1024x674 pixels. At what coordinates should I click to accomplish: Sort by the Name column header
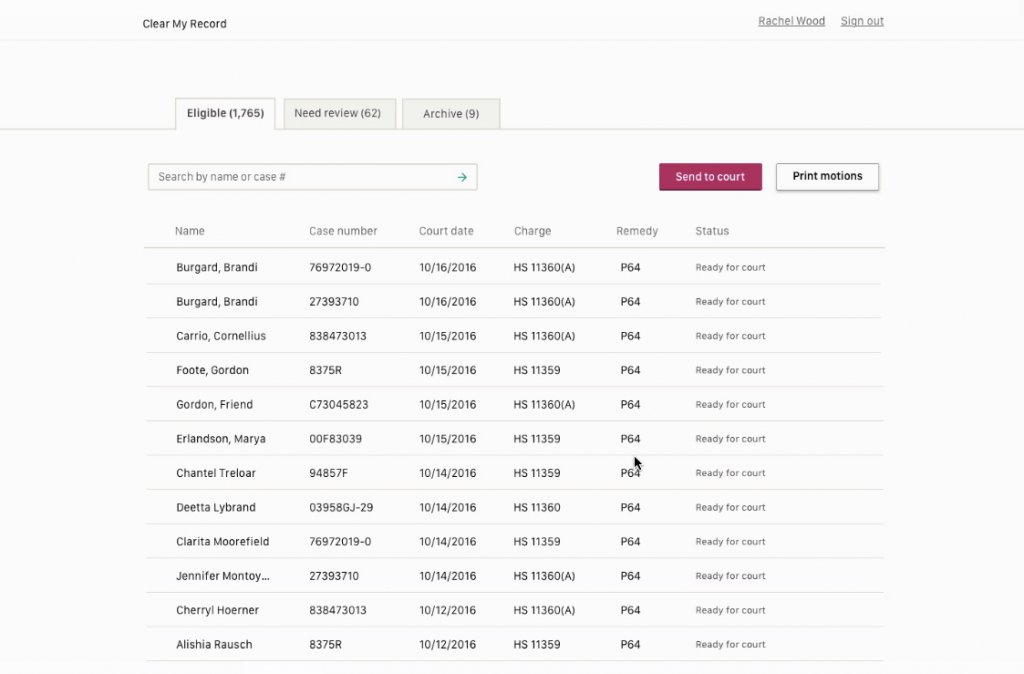click(x=189, y=231)
